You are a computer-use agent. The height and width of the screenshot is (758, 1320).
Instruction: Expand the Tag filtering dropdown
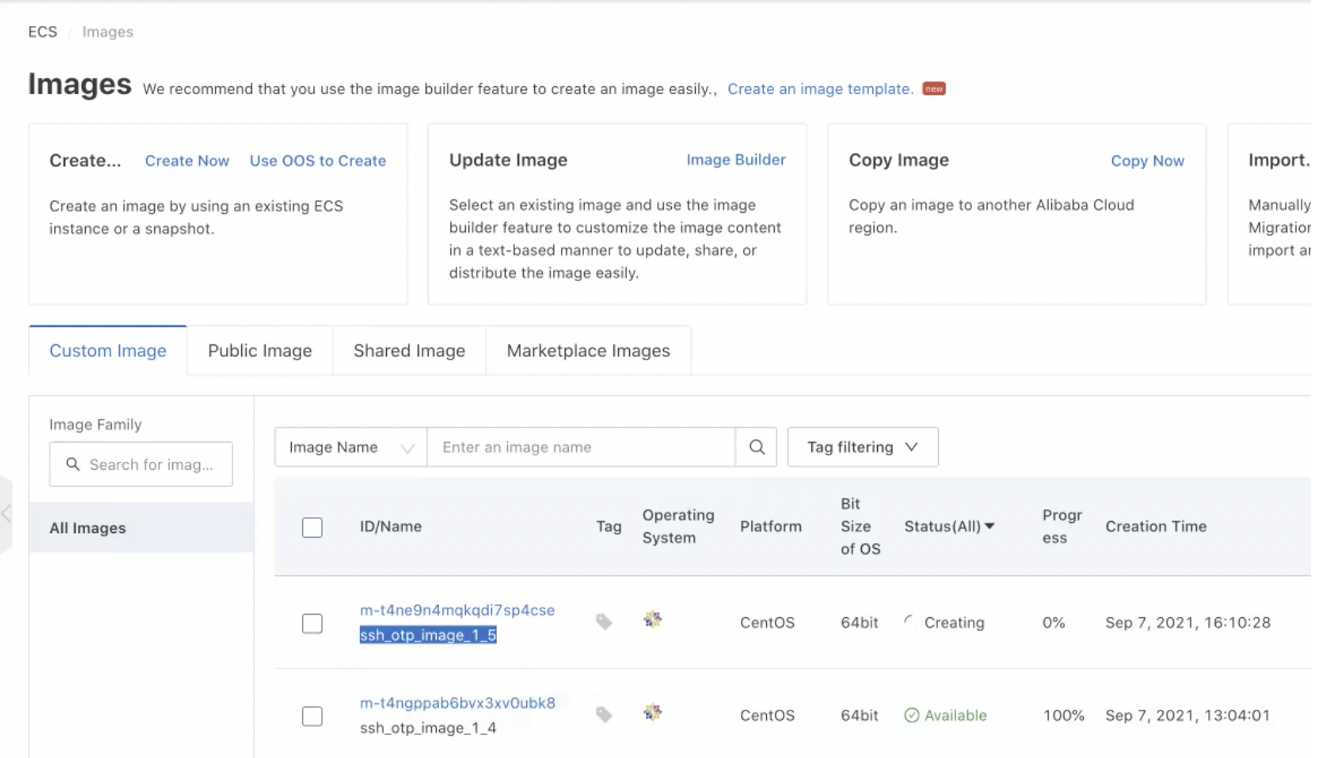point(862,447)
